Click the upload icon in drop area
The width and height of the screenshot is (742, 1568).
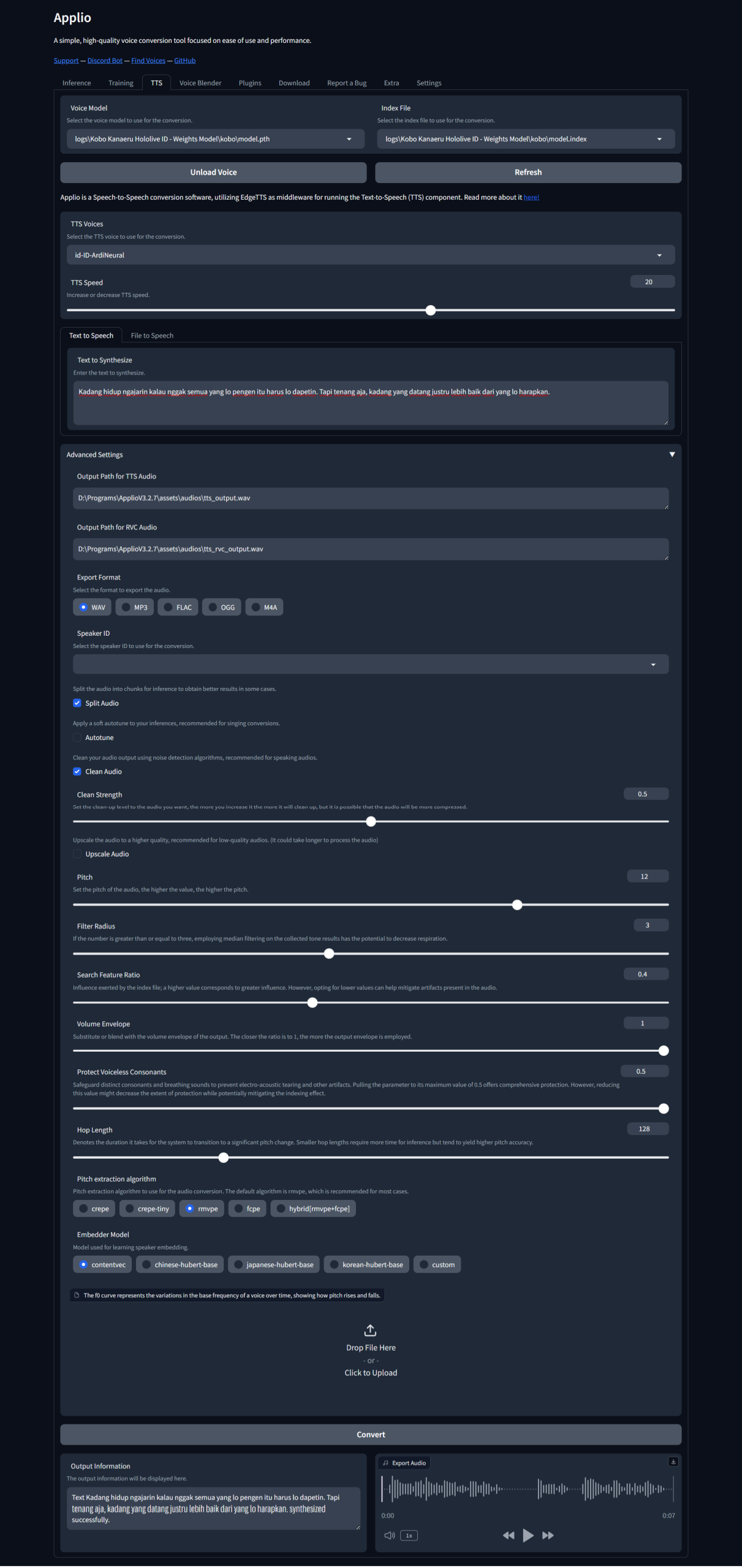(x=370, y=1330)
